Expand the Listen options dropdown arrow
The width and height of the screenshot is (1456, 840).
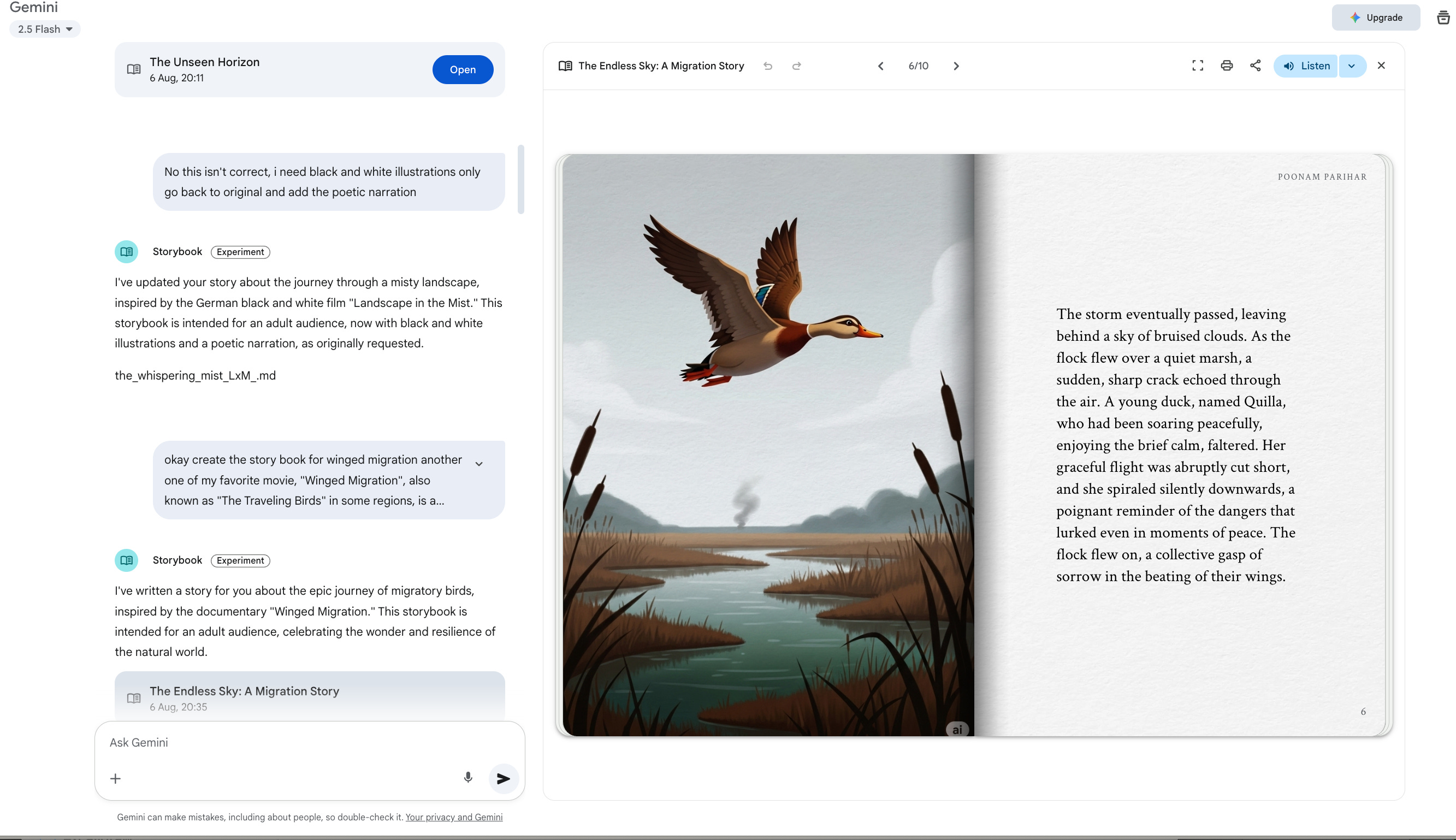point(1352,66)
